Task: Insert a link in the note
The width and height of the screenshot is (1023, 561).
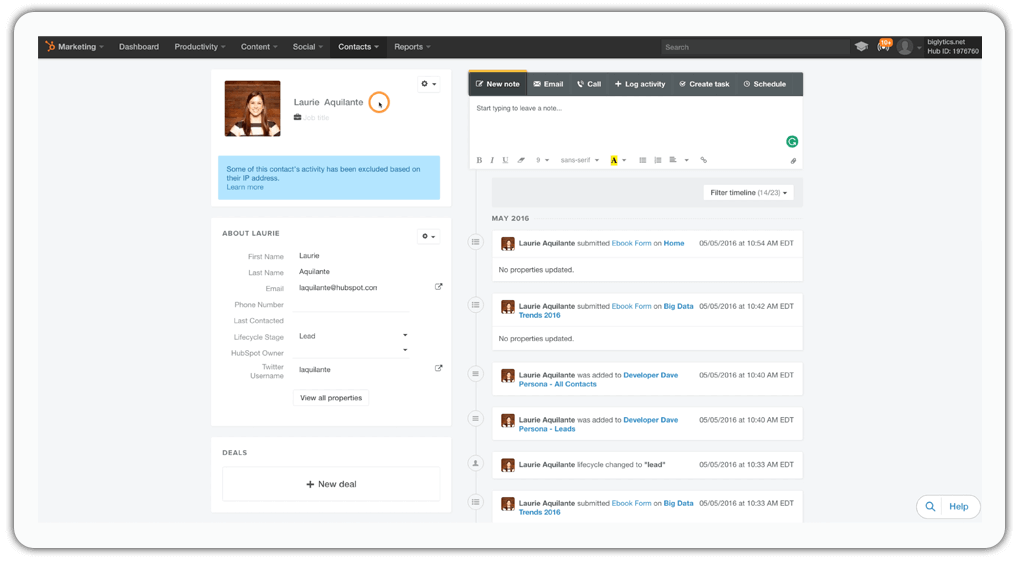Action: (x=703, y=160)
